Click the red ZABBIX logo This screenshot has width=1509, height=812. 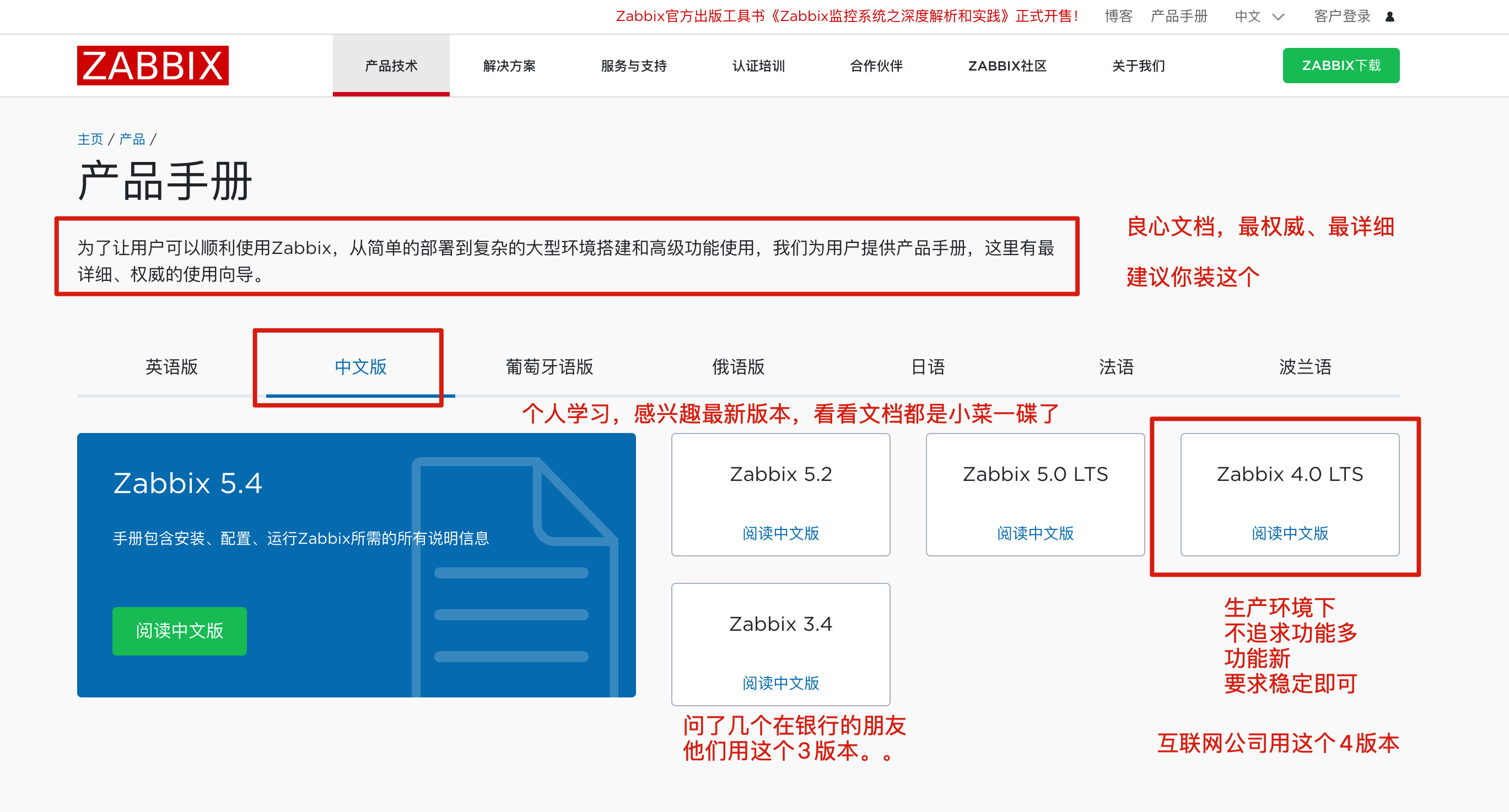click(152, 65)
